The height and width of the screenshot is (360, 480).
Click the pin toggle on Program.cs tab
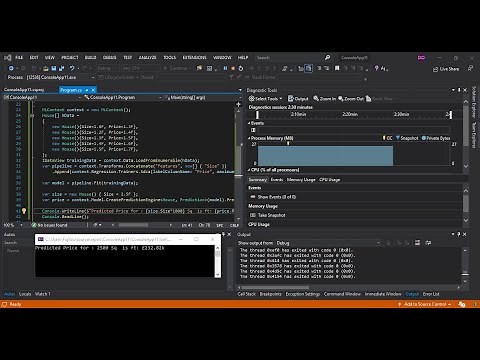[x=87, y=90]
